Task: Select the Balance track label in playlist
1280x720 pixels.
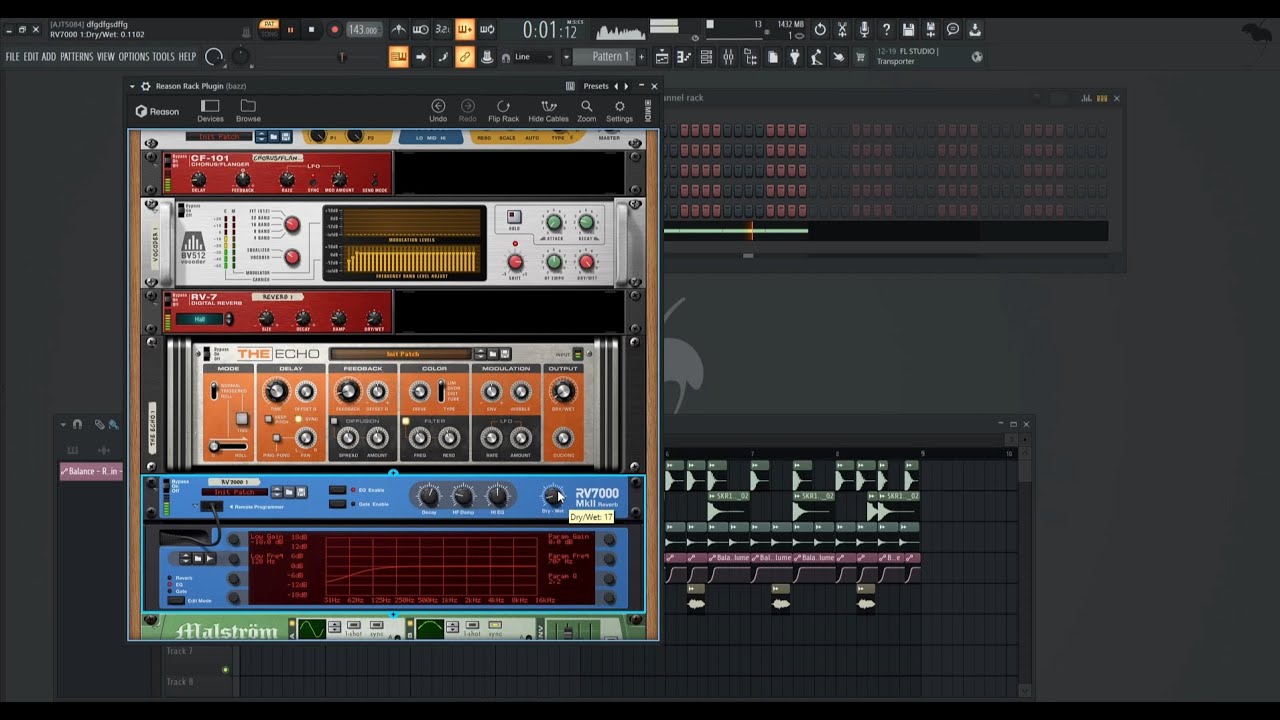Action: tap(91, 471)
